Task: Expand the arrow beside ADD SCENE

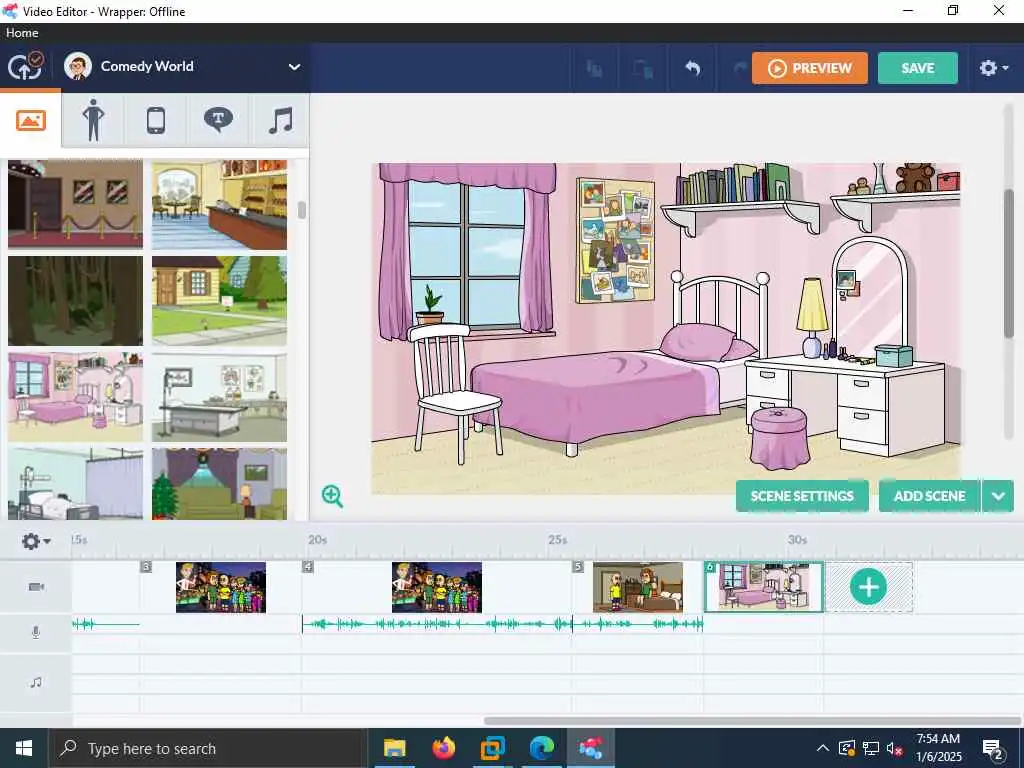Action: (998, 496)
